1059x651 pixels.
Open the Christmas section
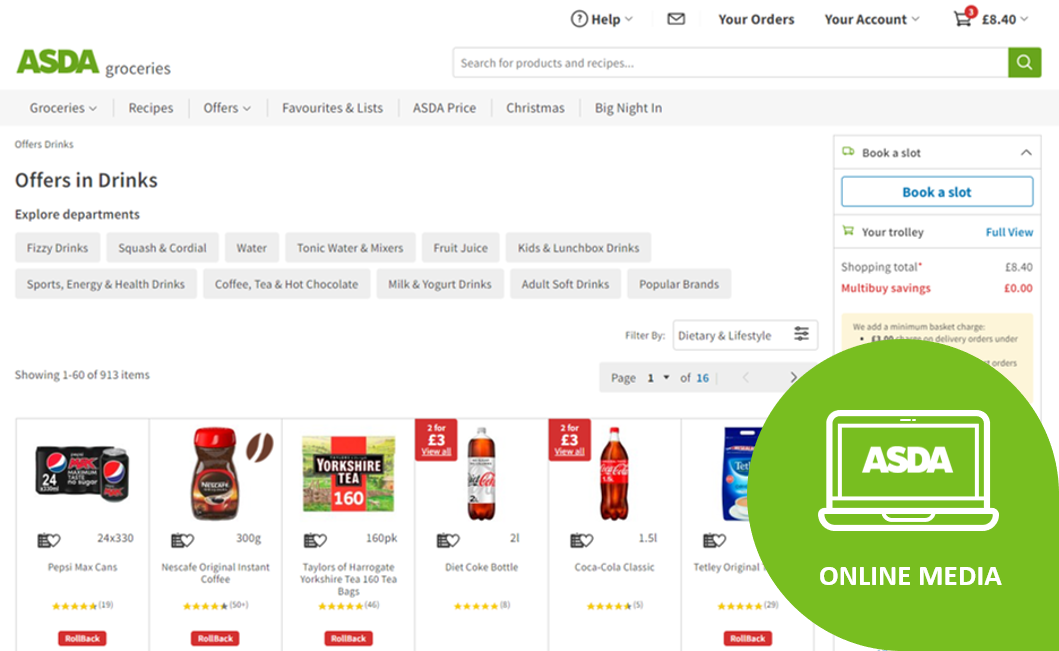coord(536,108)
